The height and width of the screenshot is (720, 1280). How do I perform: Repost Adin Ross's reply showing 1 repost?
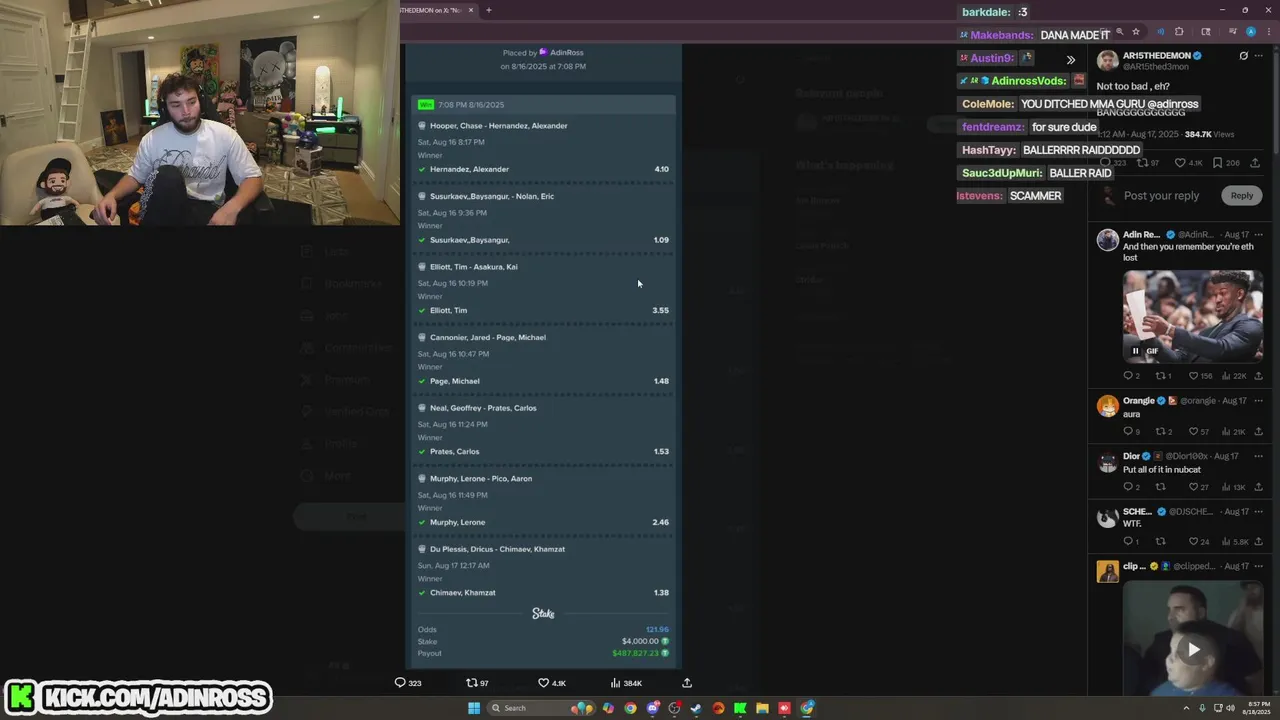pyautogui.click(x=1160, y=376)
